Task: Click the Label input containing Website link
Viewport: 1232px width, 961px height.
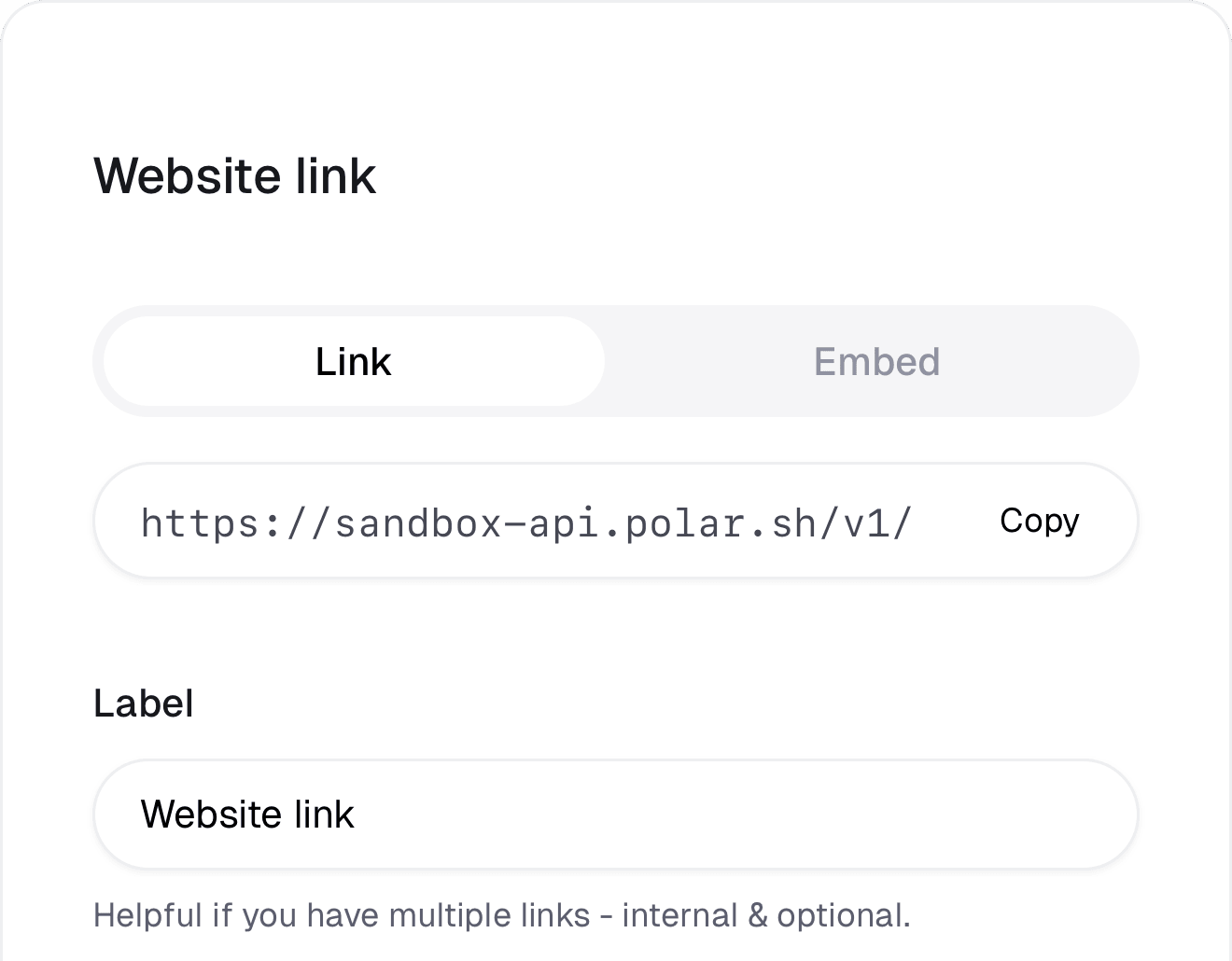Action: click(x=616, y=815)
